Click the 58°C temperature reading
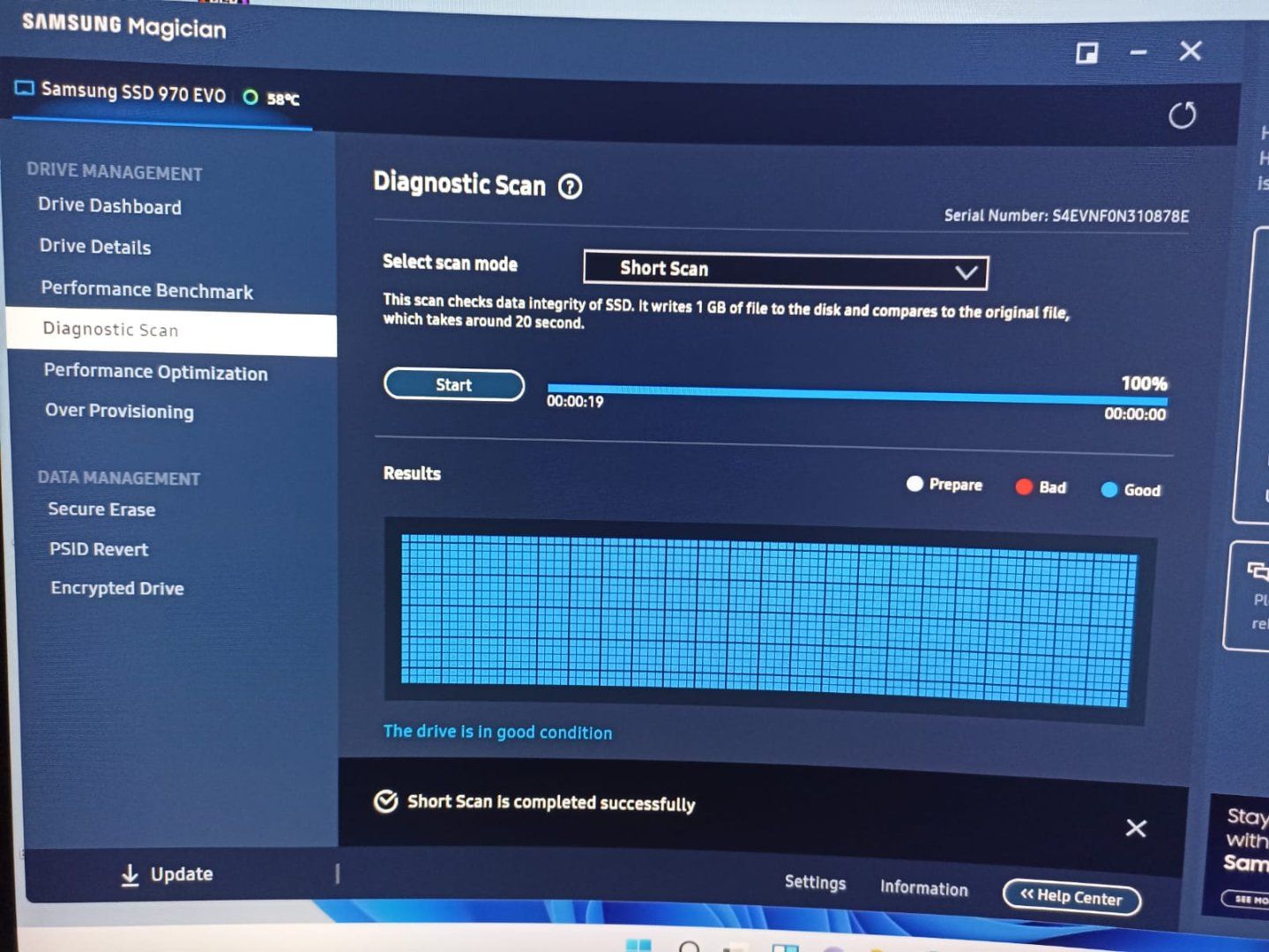Viewport: 1269px width, 952px height. click(x=283, y=100)
